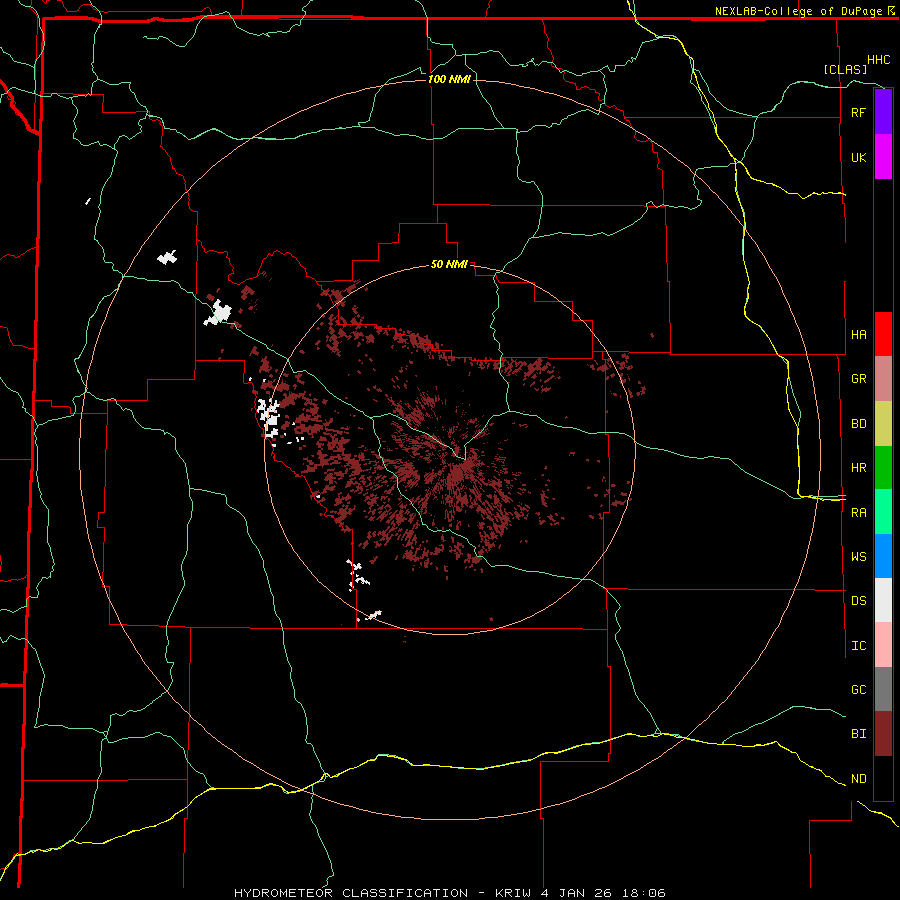Click the UK legend label
The height and width of the screenshot is (900, 900).
[858, 157]
